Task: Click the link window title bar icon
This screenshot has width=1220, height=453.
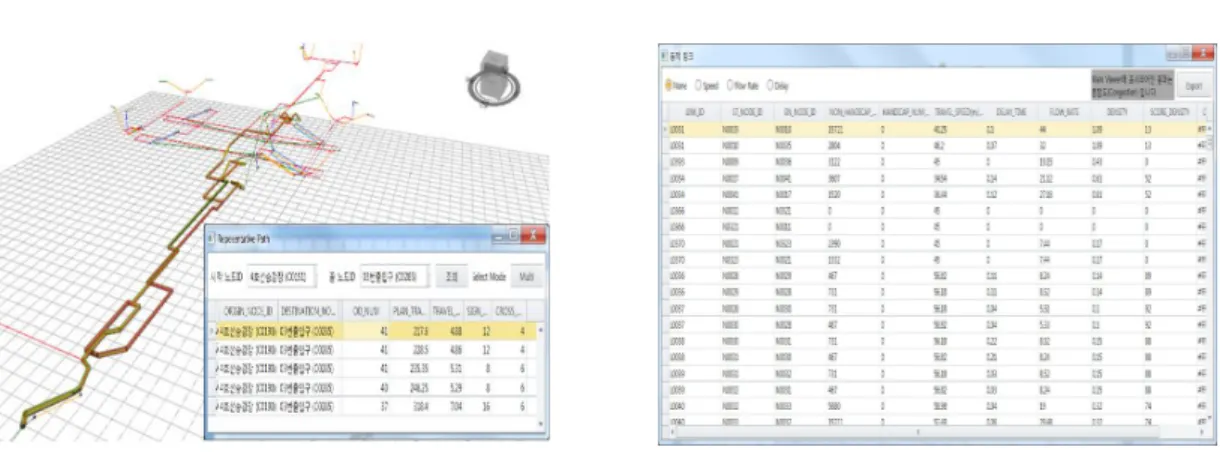Action: click(666, 54)
